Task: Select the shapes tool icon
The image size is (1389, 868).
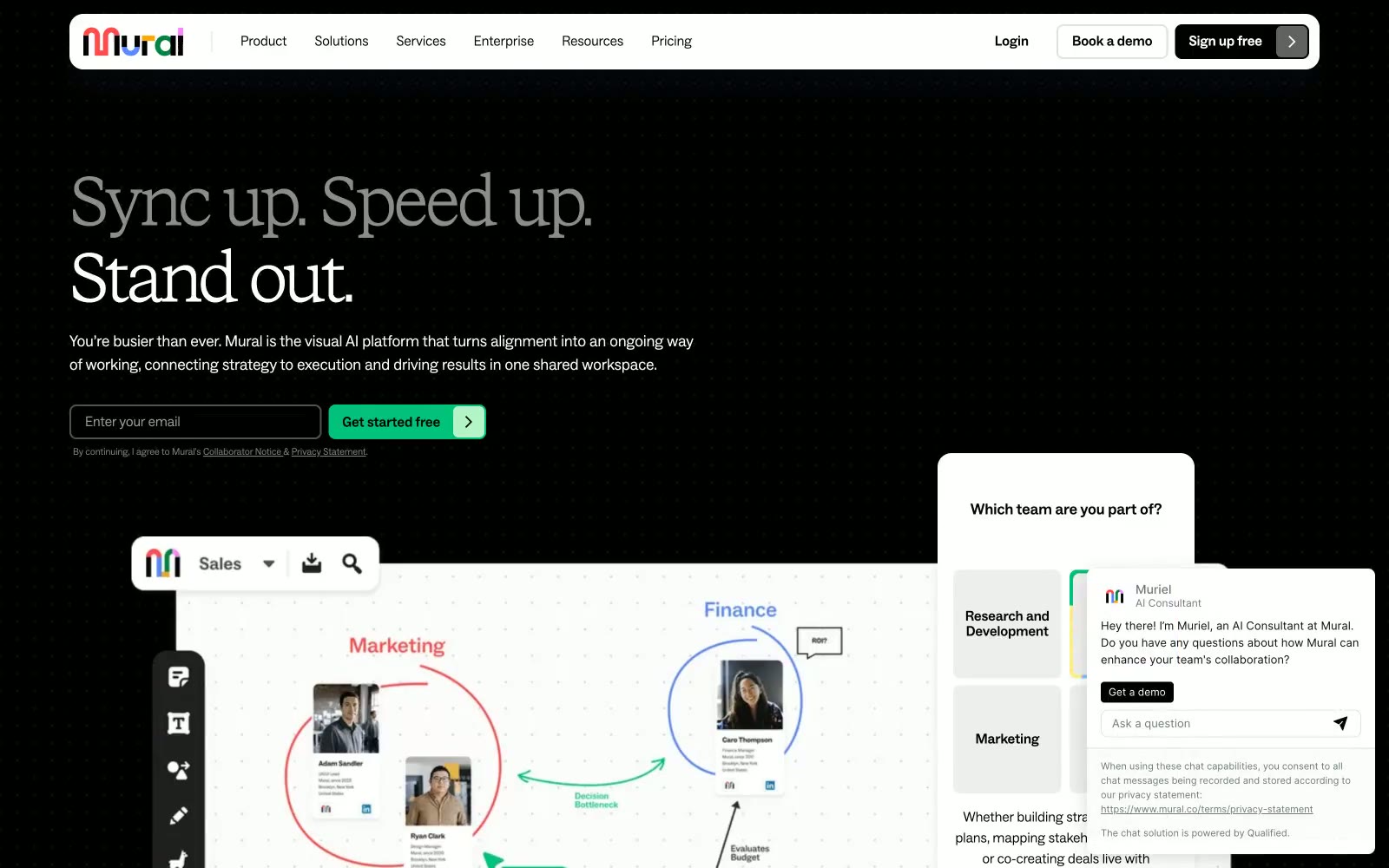Action: pyautogui.click(x=179, y=769)
